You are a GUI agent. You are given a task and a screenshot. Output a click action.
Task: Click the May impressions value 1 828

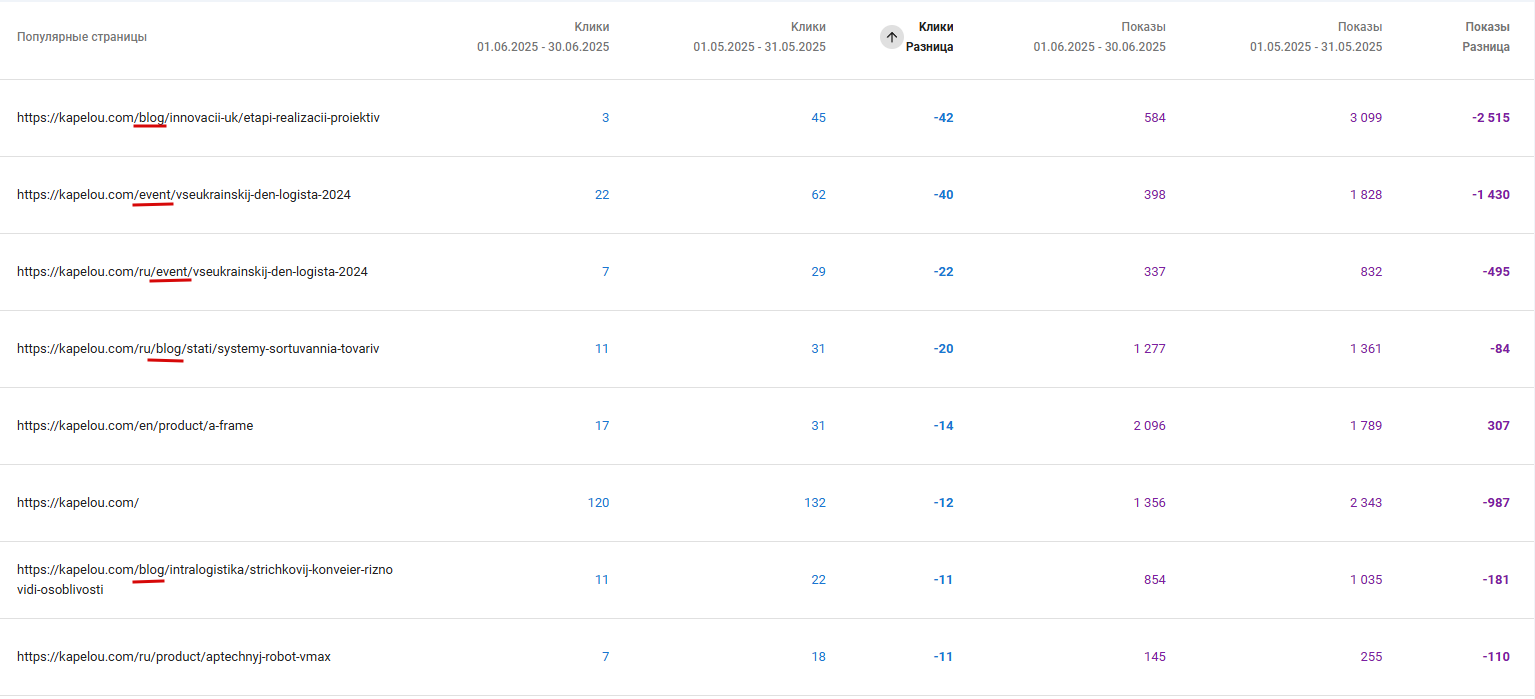point(1366,195)
